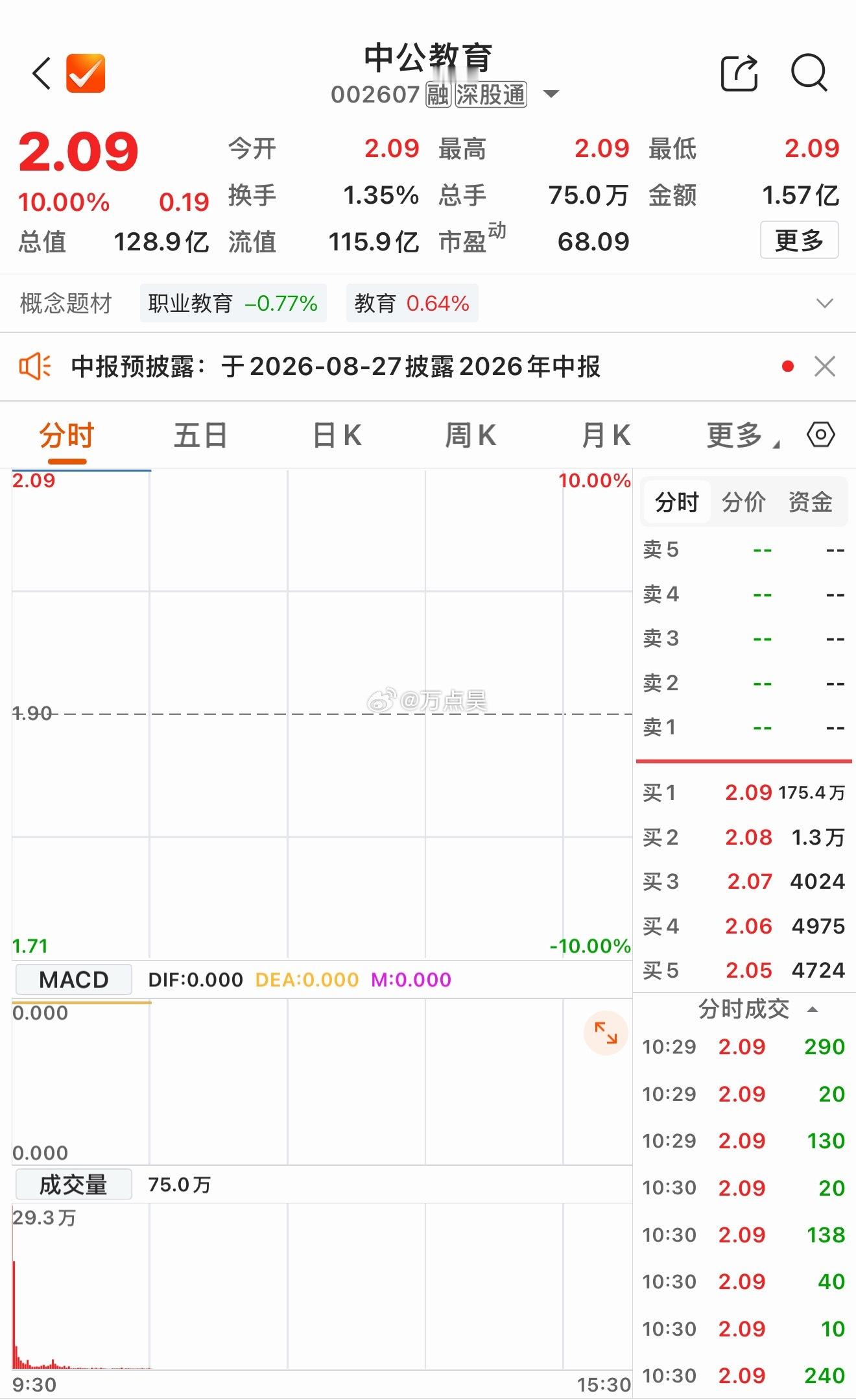The width and height of the screenshot is (856, 1400).
Task: Open the 教育 concept tag
Action: coord(412,303)
